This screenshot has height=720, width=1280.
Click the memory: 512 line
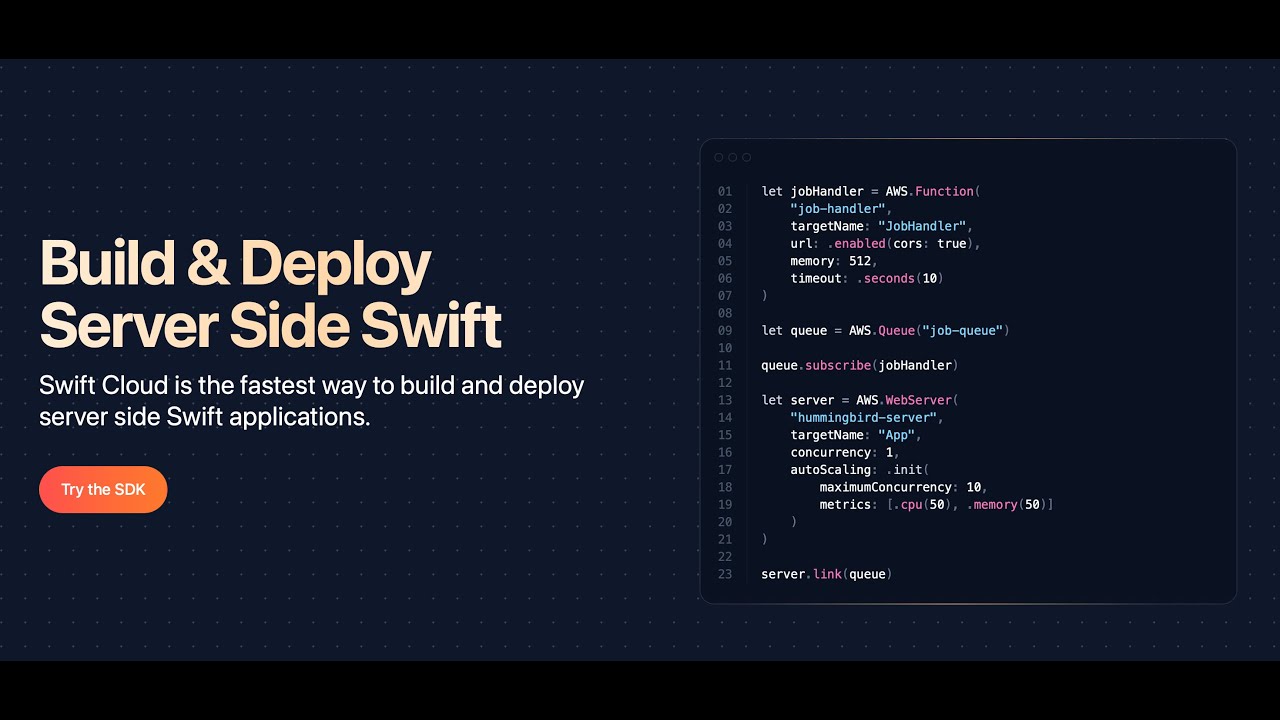[834, 261]
